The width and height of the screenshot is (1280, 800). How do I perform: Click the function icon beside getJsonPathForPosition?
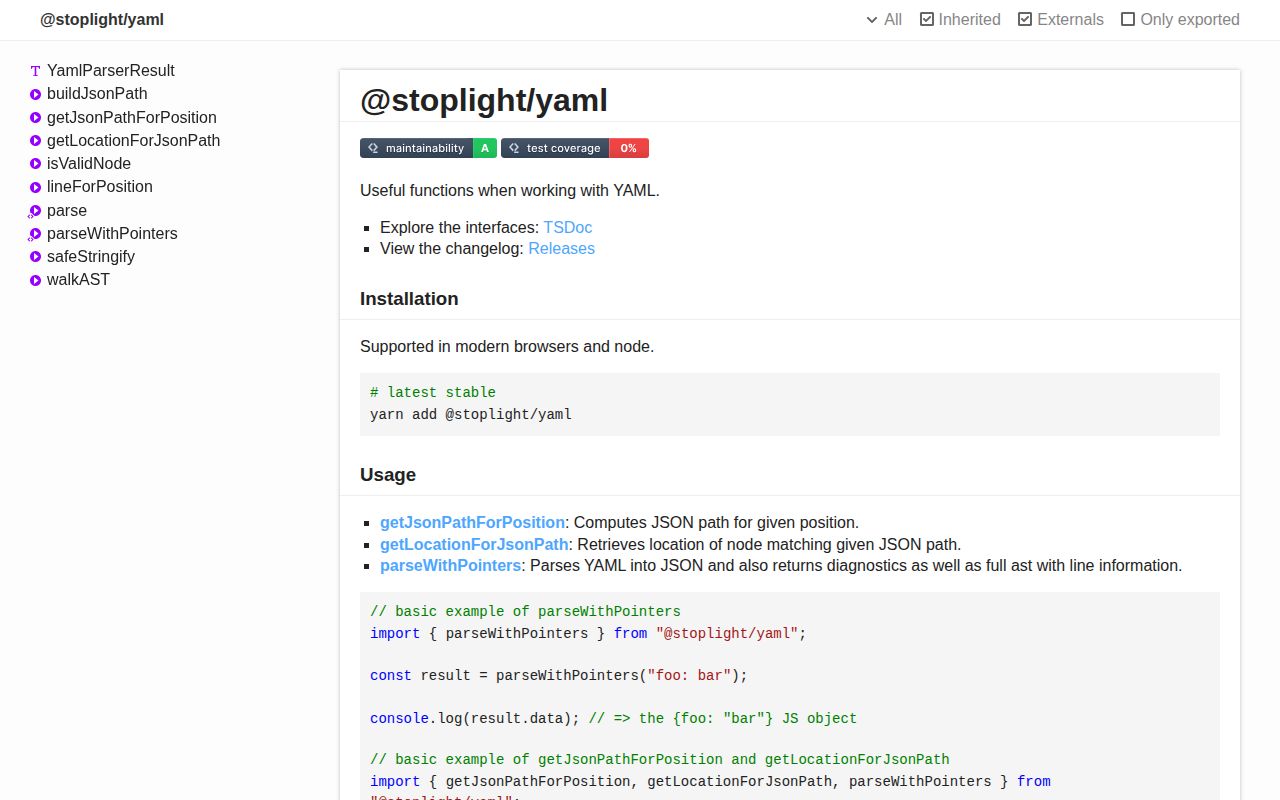click(35, 118)
